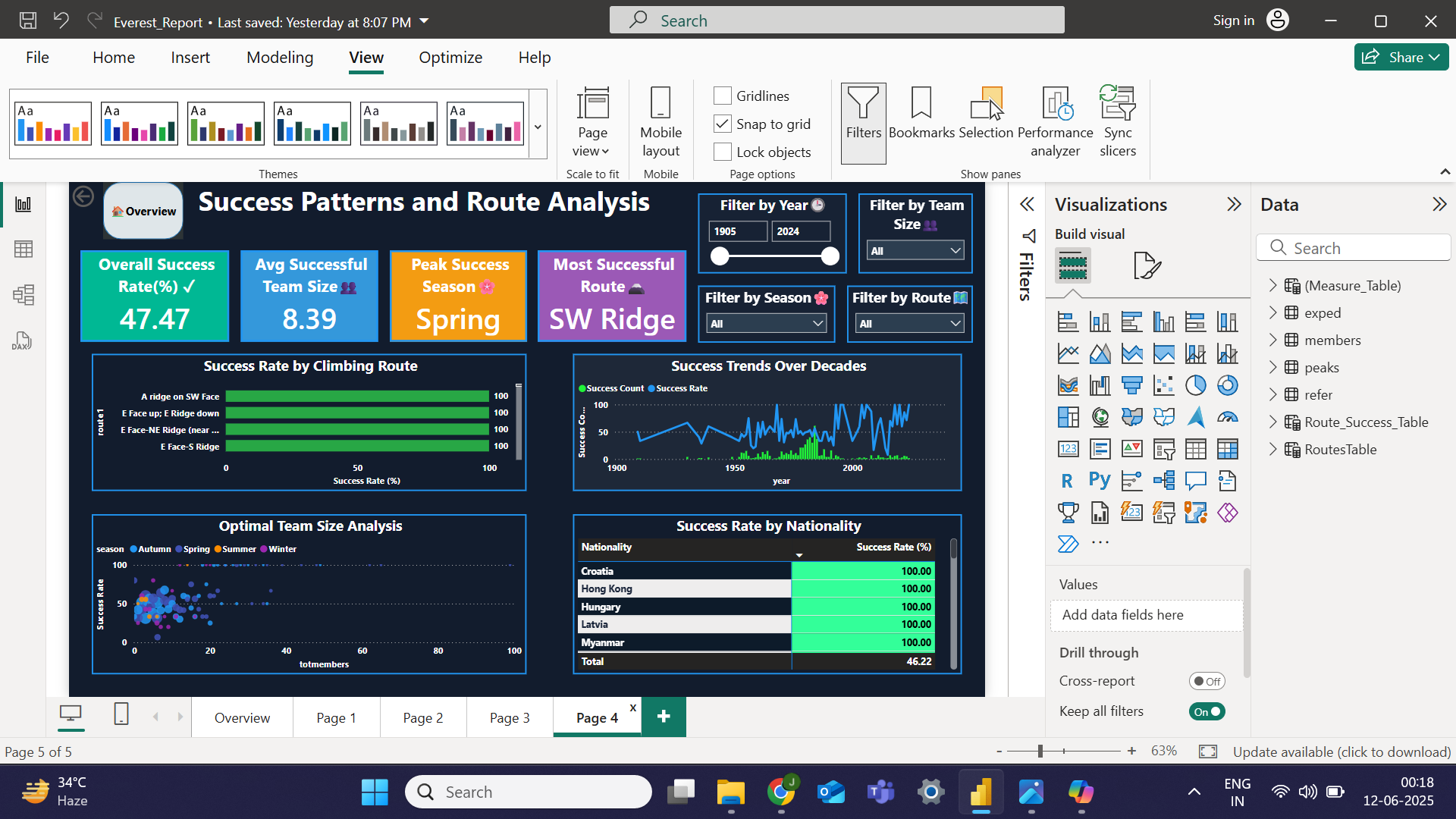Screen dimensions: 1456x819
Task: Enable the Gridlines checkbox
Action: [x=723, y=96]
